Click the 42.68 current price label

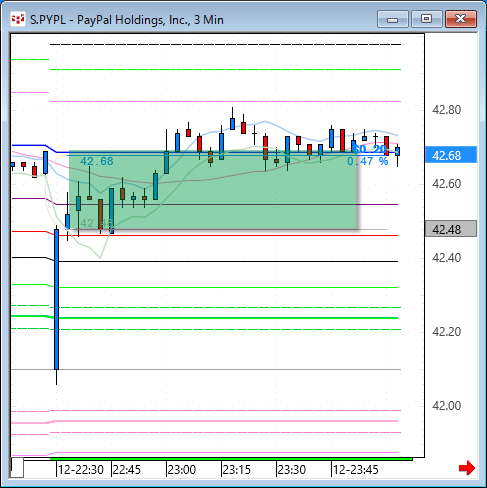(451, 155)
